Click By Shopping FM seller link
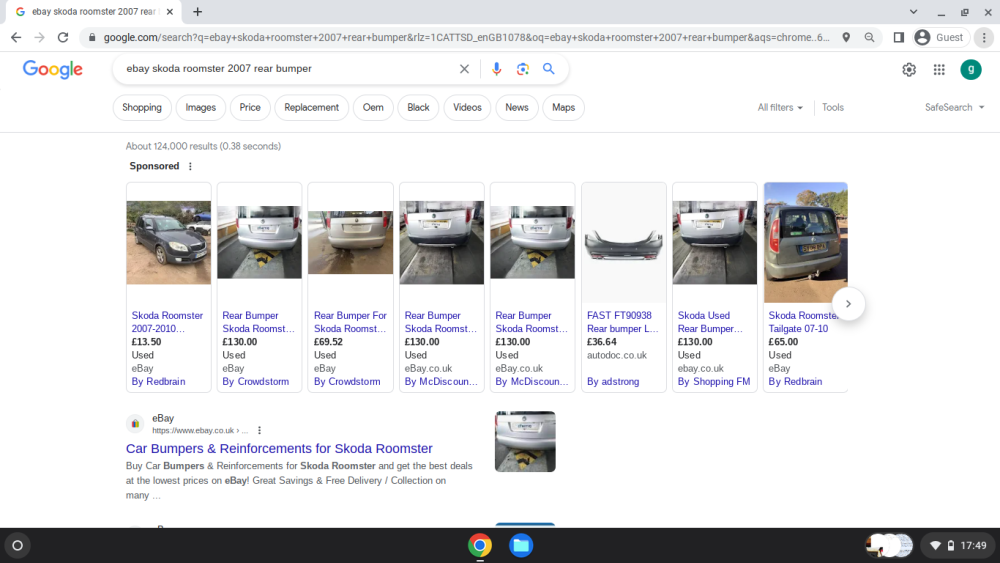The image size is (1000, 563). click(x=714, y=381)
